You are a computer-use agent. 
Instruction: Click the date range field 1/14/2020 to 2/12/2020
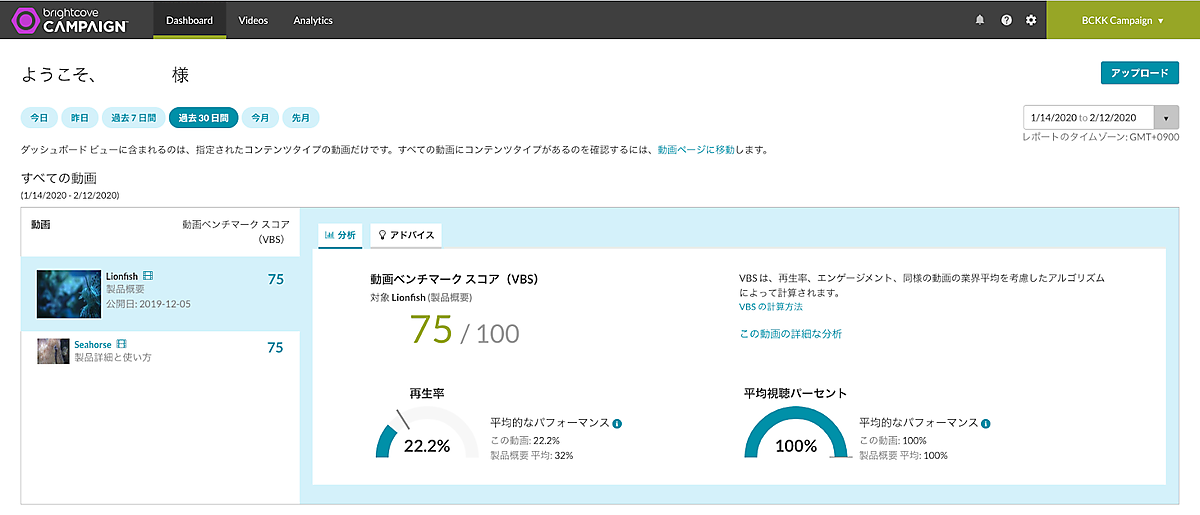[x=1087, y=117]
